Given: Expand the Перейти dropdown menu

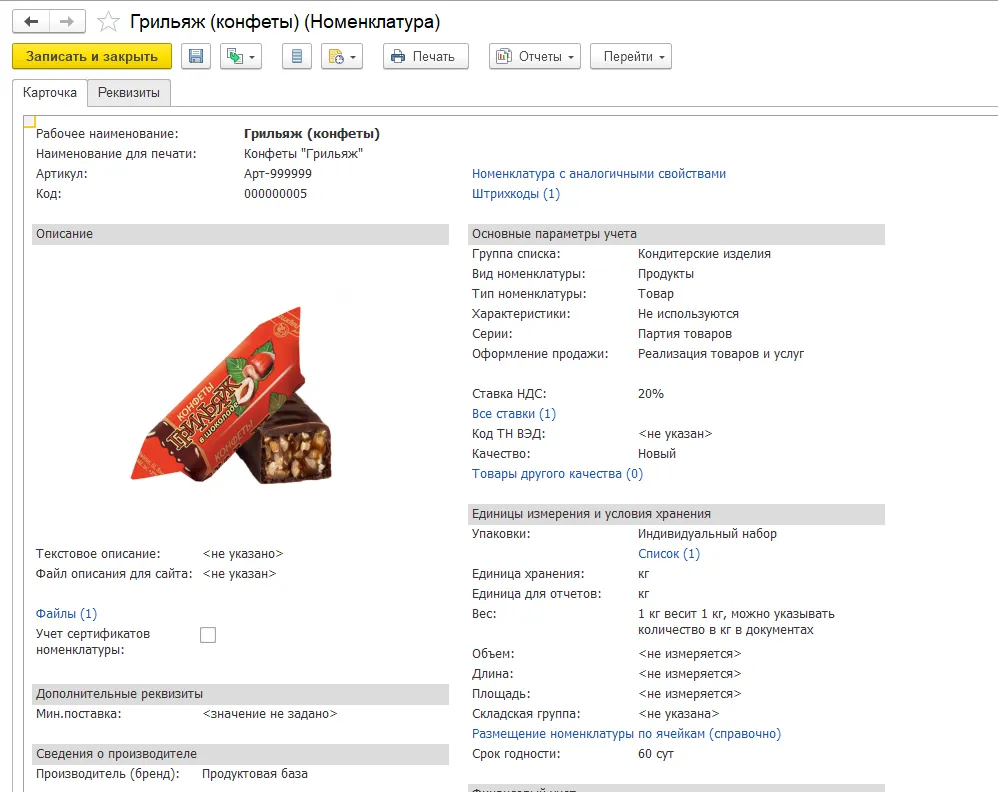Looking at the screenshot, I should [631, 56].
